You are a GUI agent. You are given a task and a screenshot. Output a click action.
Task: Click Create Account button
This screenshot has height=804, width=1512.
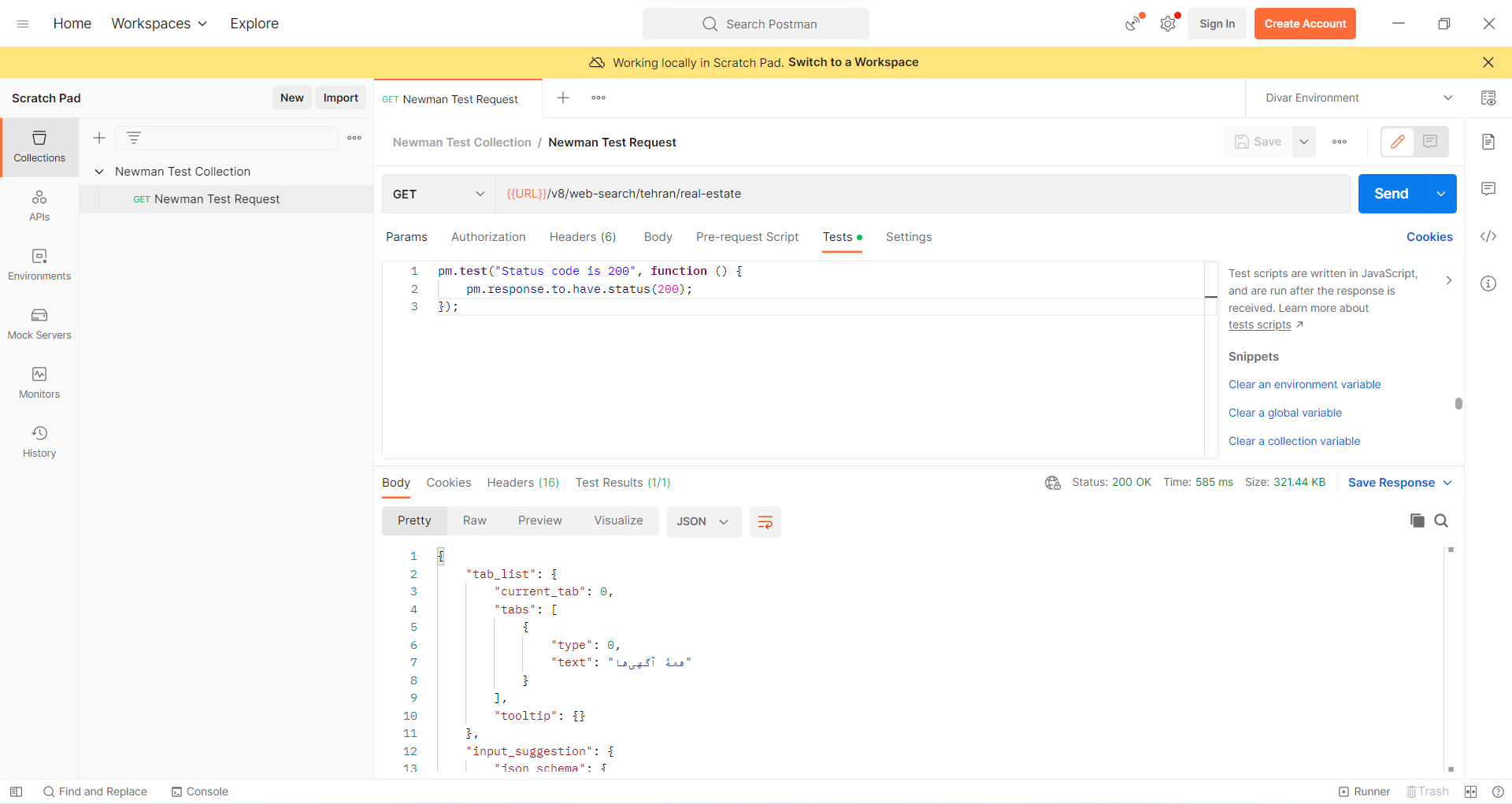[1305, 24]
